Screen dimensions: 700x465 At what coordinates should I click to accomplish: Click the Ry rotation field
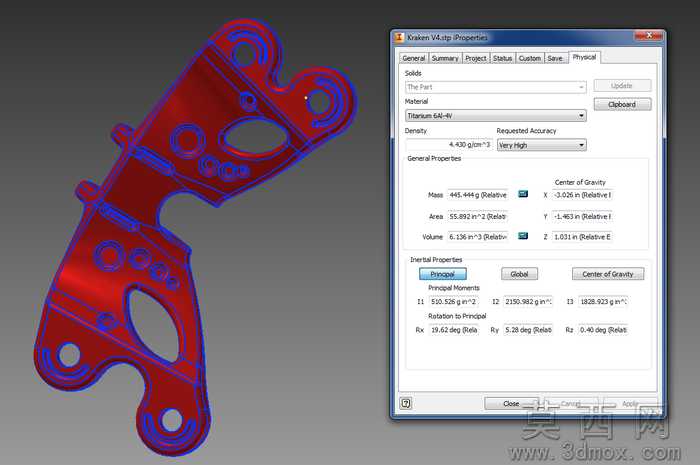[529, 330]
